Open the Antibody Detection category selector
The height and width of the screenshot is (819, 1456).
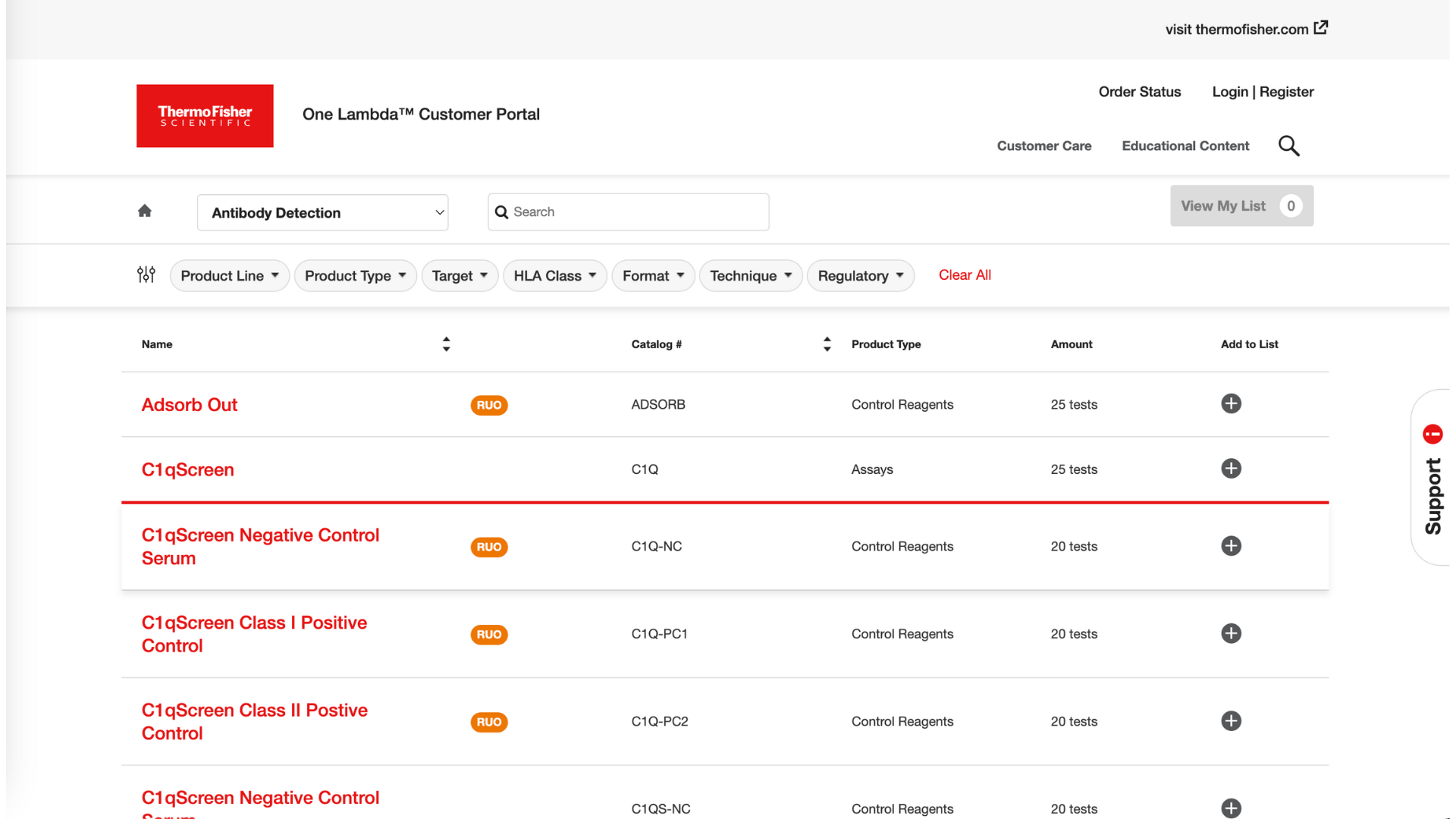tap(322, 212)
